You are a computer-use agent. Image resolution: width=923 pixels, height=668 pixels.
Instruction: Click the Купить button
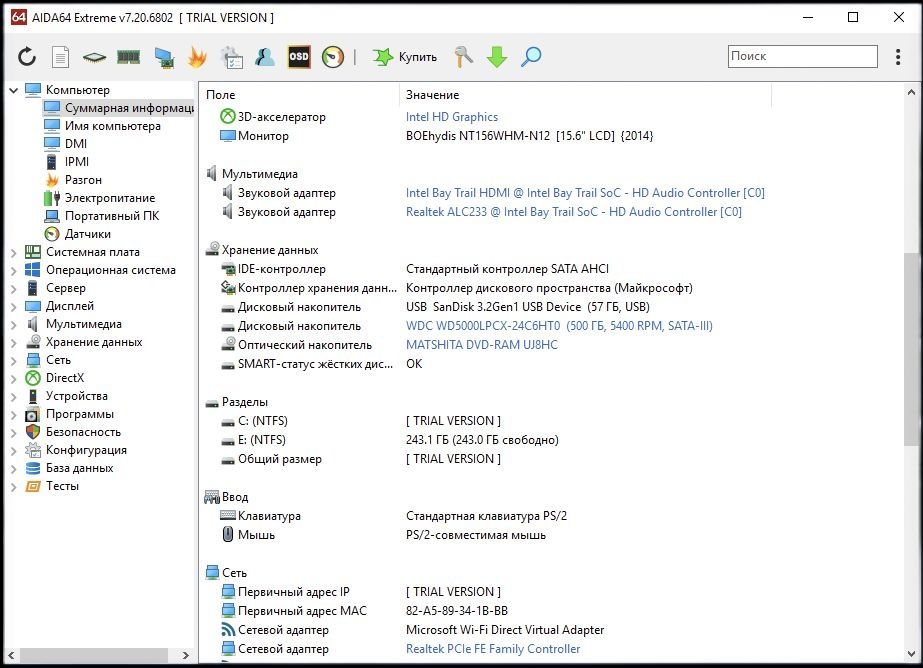(406, 57)
